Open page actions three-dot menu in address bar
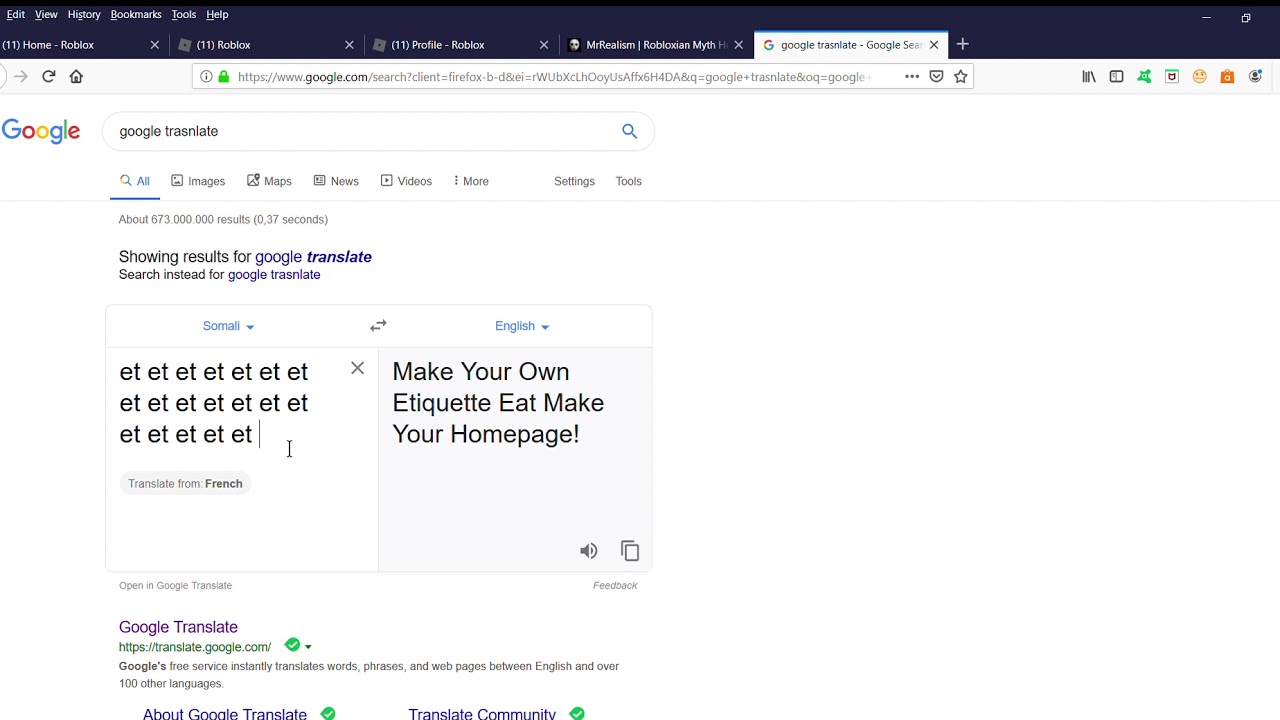 (912, 76)
